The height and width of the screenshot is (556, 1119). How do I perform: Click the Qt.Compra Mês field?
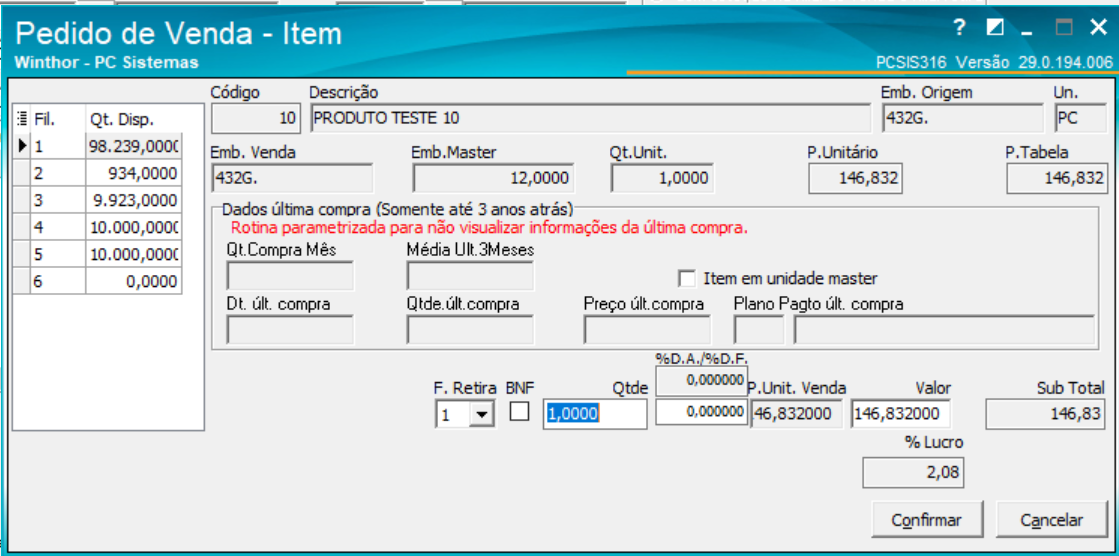pos(290,276)
